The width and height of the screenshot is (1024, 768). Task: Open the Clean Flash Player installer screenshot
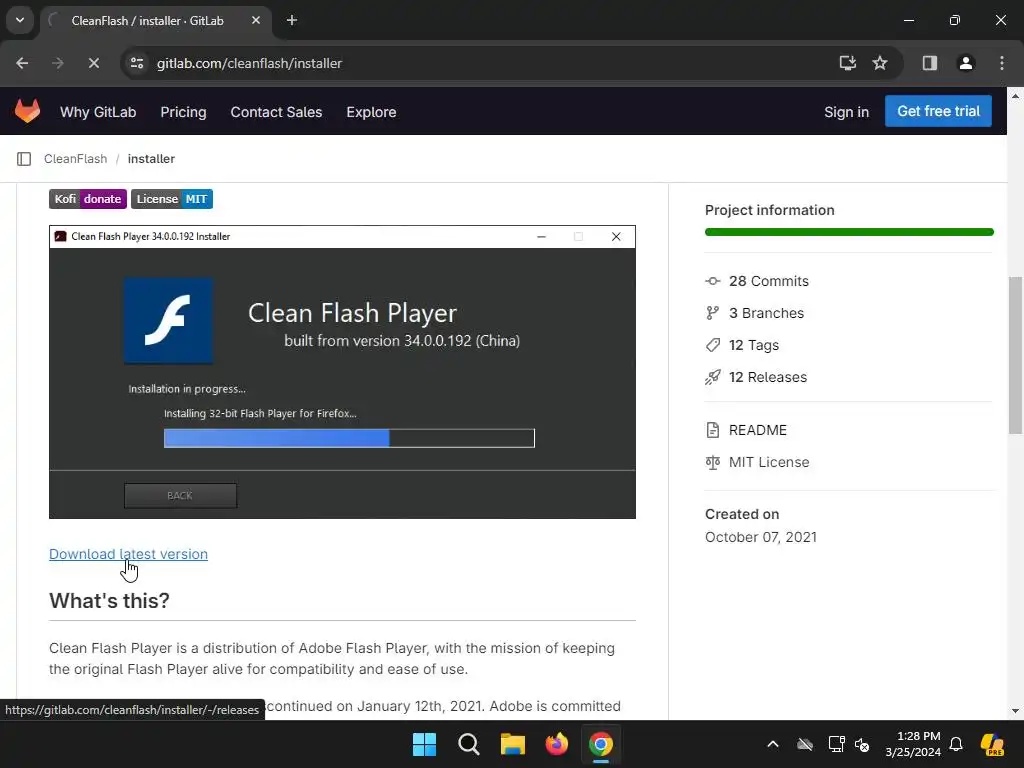tap(342, 372)
